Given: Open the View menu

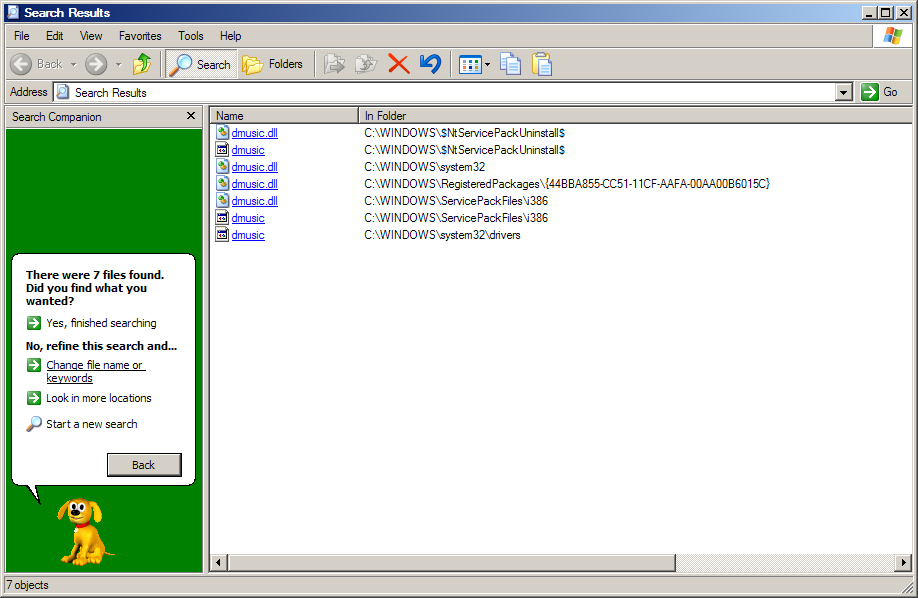Looking at the screenshot, I should point(91,36).
